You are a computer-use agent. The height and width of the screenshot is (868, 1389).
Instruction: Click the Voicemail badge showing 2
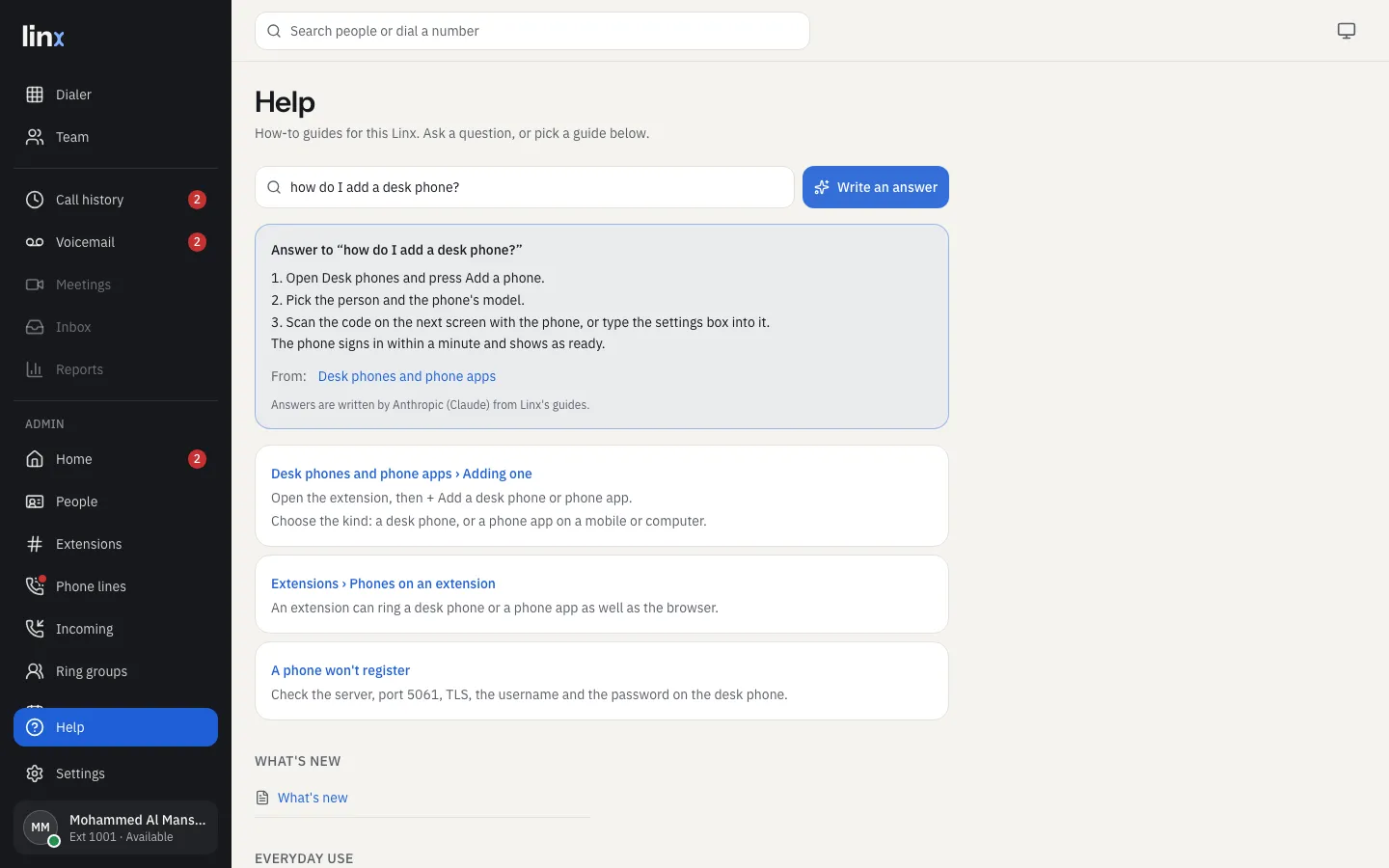(x=197, y=242)
